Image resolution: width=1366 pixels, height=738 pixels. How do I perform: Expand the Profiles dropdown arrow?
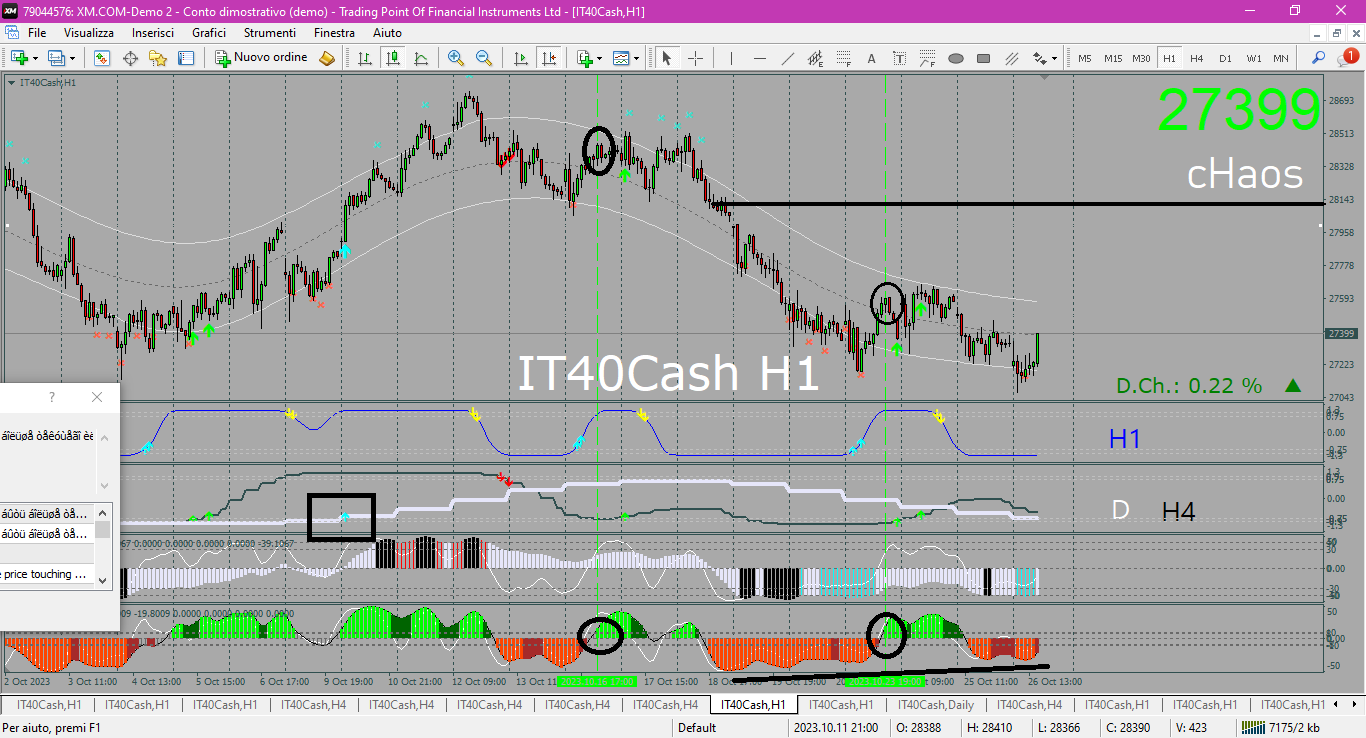(x=72, y=58)
